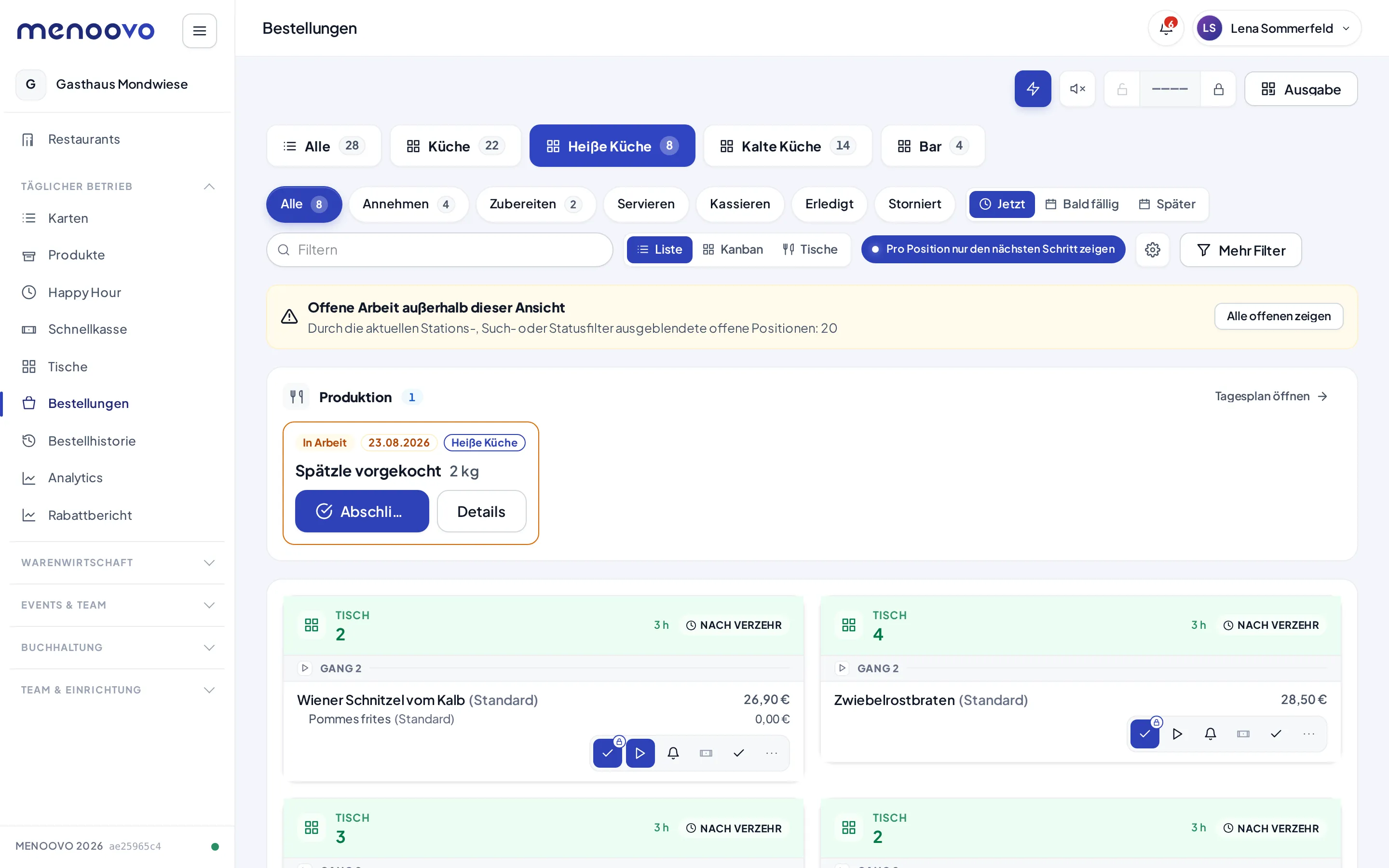
Task: Toggle the lightning quick-mode button
Action: [1033, 89]
